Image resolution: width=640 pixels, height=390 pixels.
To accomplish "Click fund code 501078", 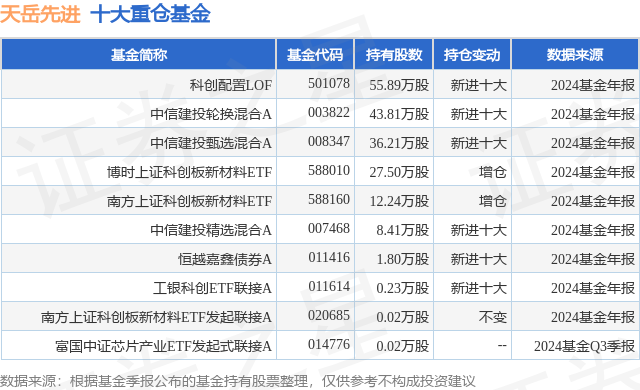I will pos(329,84).
